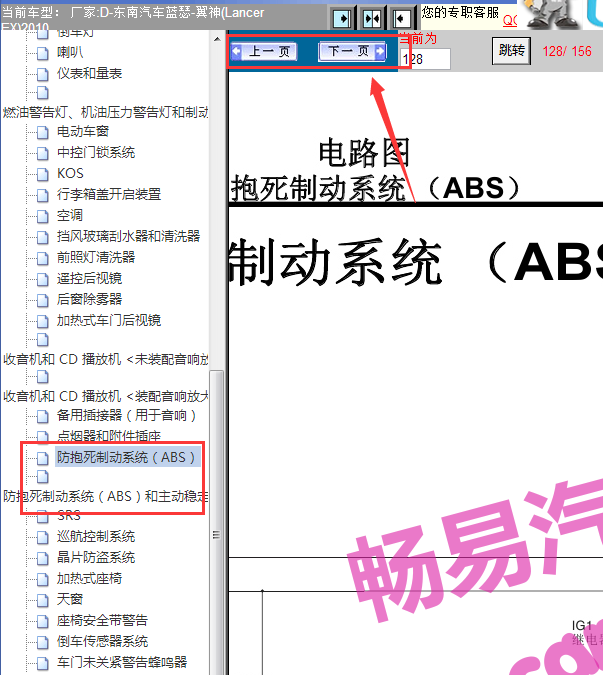Click the document icon beside 车门未关紧警告蜂鸣器
The width and height of the screenshot is (603, 675).
tap(43, 663)
